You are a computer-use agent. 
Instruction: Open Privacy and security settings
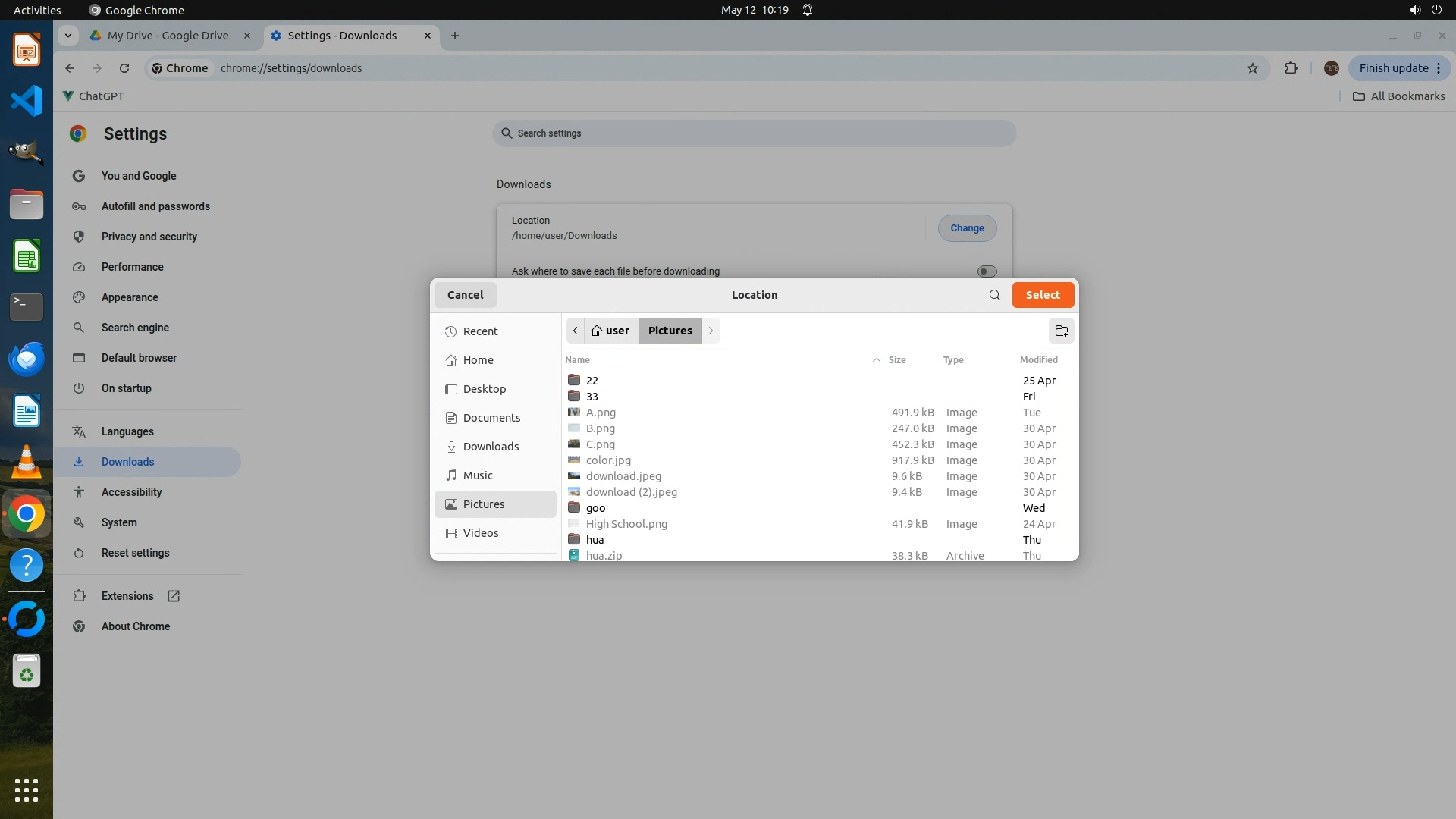(149, 237)
